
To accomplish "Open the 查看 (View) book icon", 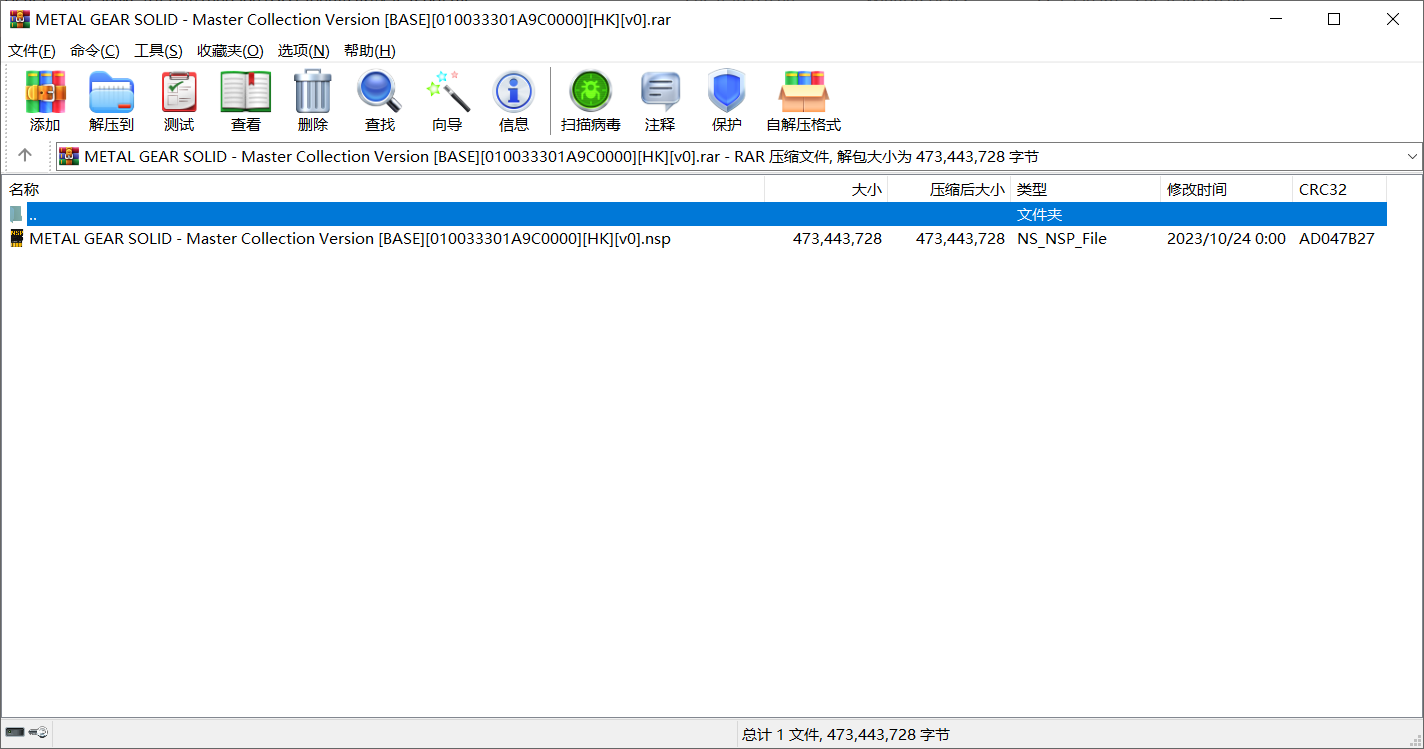I will click(246, 93).
